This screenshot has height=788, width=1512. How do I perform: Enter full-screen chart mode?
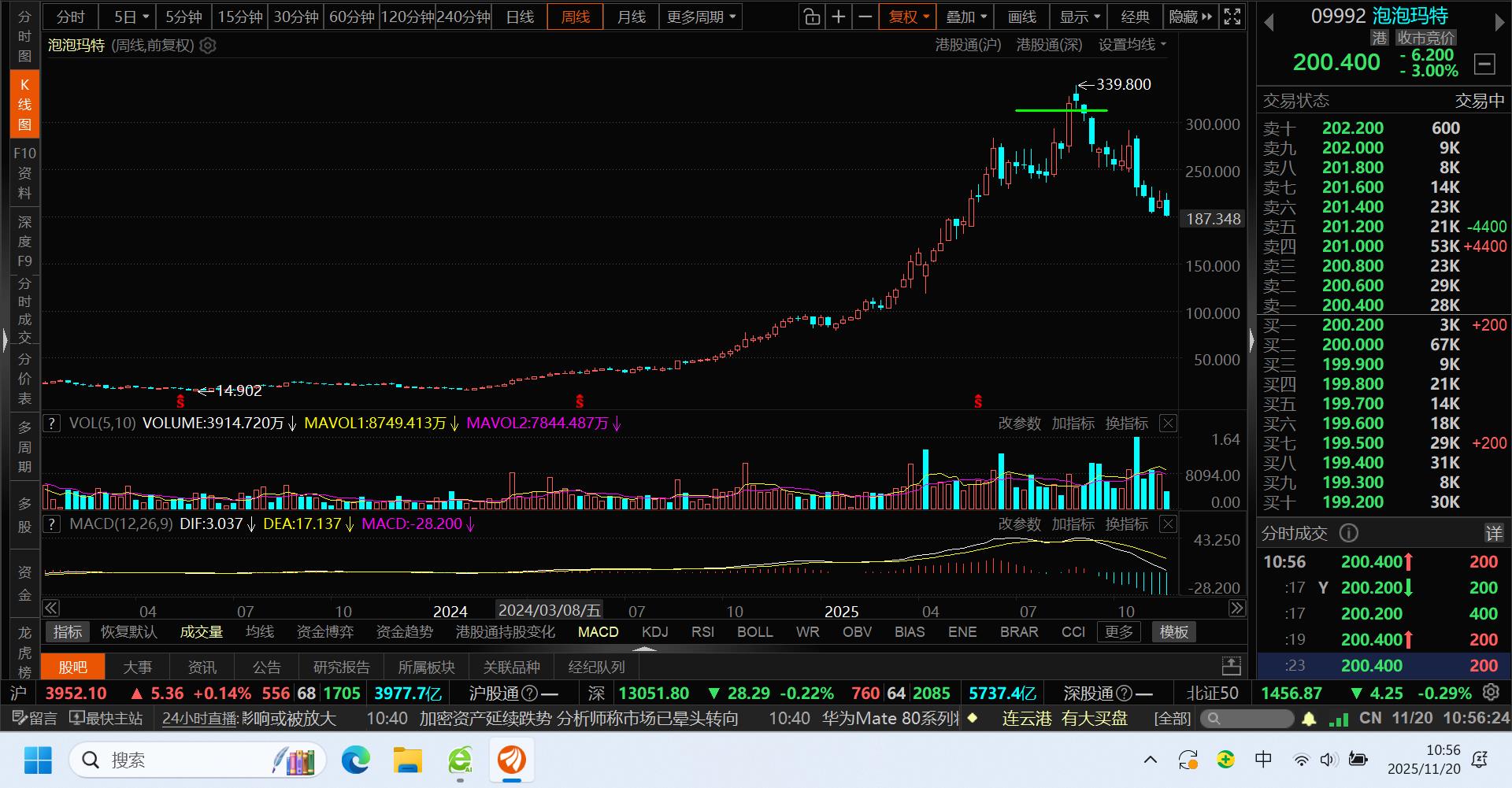coord(1232,17)
